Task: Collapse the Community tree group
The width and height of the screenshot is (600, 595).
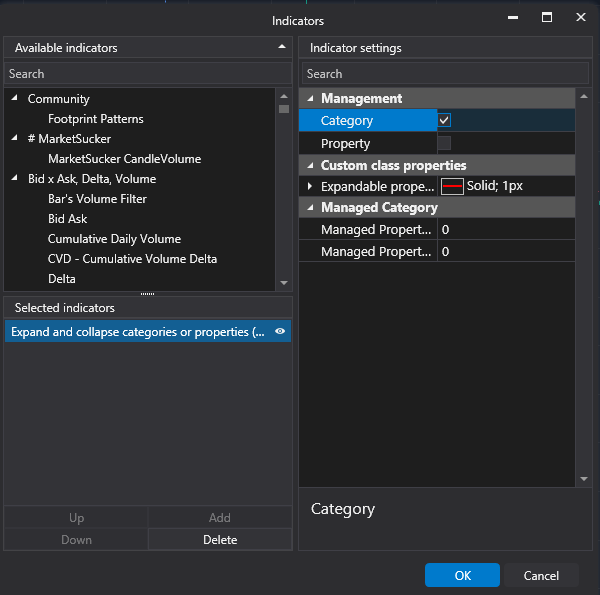Action: pyautogui.click(x=15, y=98)
